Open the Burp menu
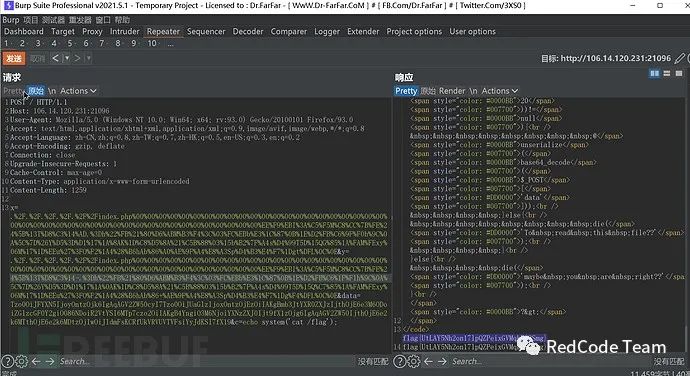Image resolution: width=690 pixels, height=376 pixels. [11, 20]
